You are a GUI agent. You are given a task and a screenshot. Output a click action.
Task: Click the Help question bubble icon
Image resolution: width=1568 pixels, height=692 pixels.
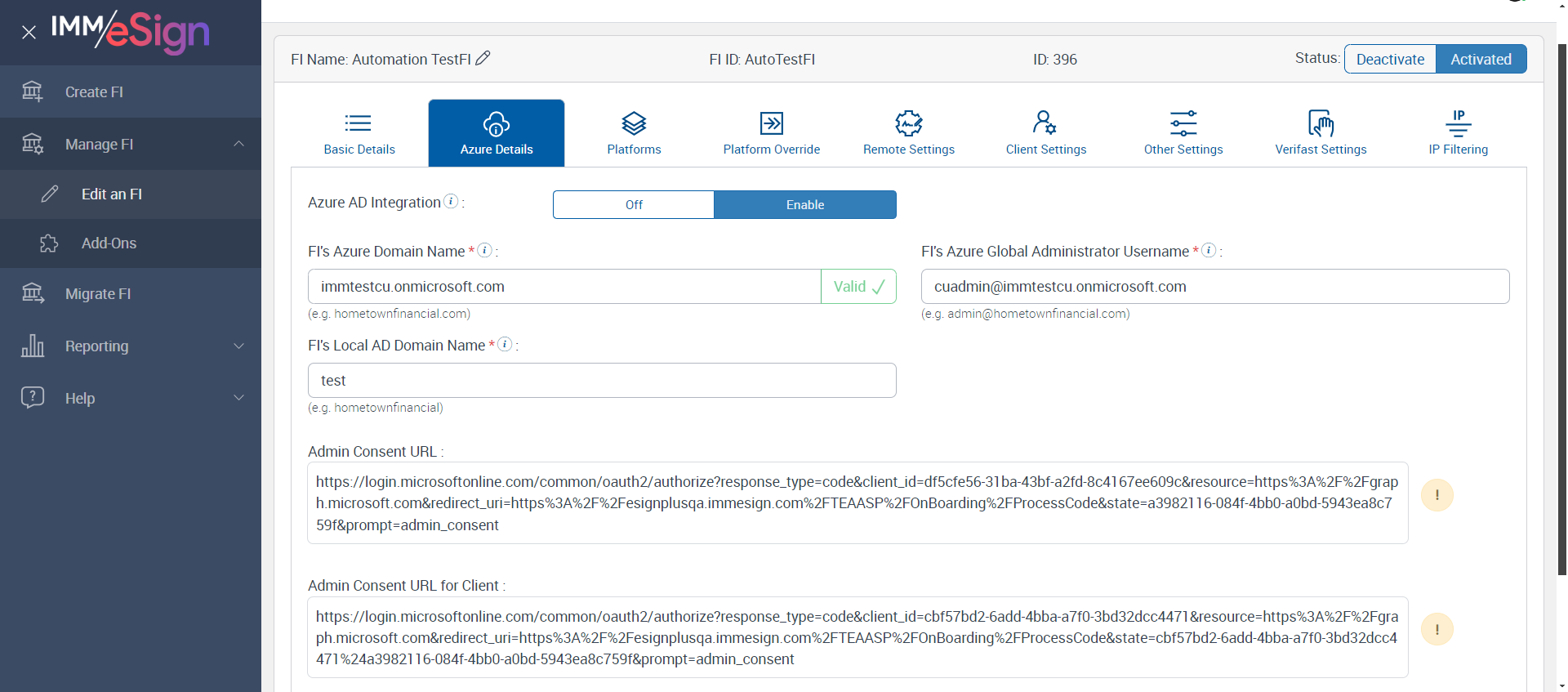33,398
